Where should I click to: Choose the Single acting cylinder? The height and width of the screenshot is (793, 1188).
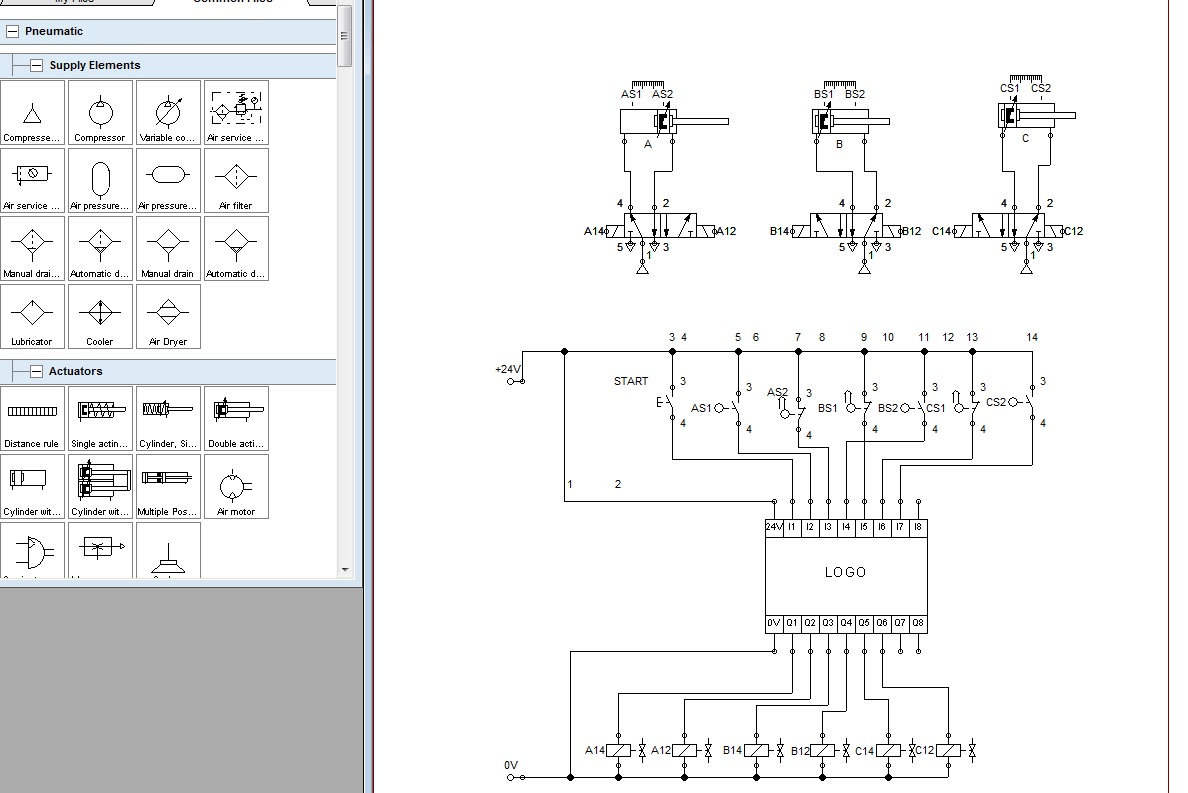pos(100,418)
